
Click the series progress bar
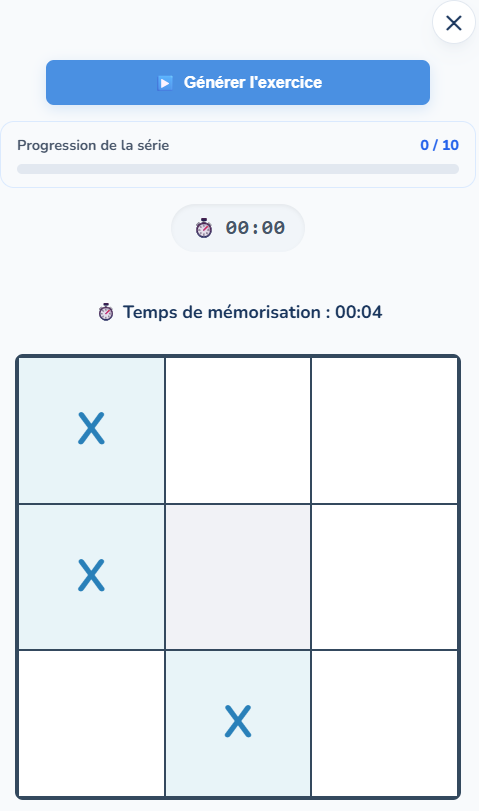coord(238,169)
